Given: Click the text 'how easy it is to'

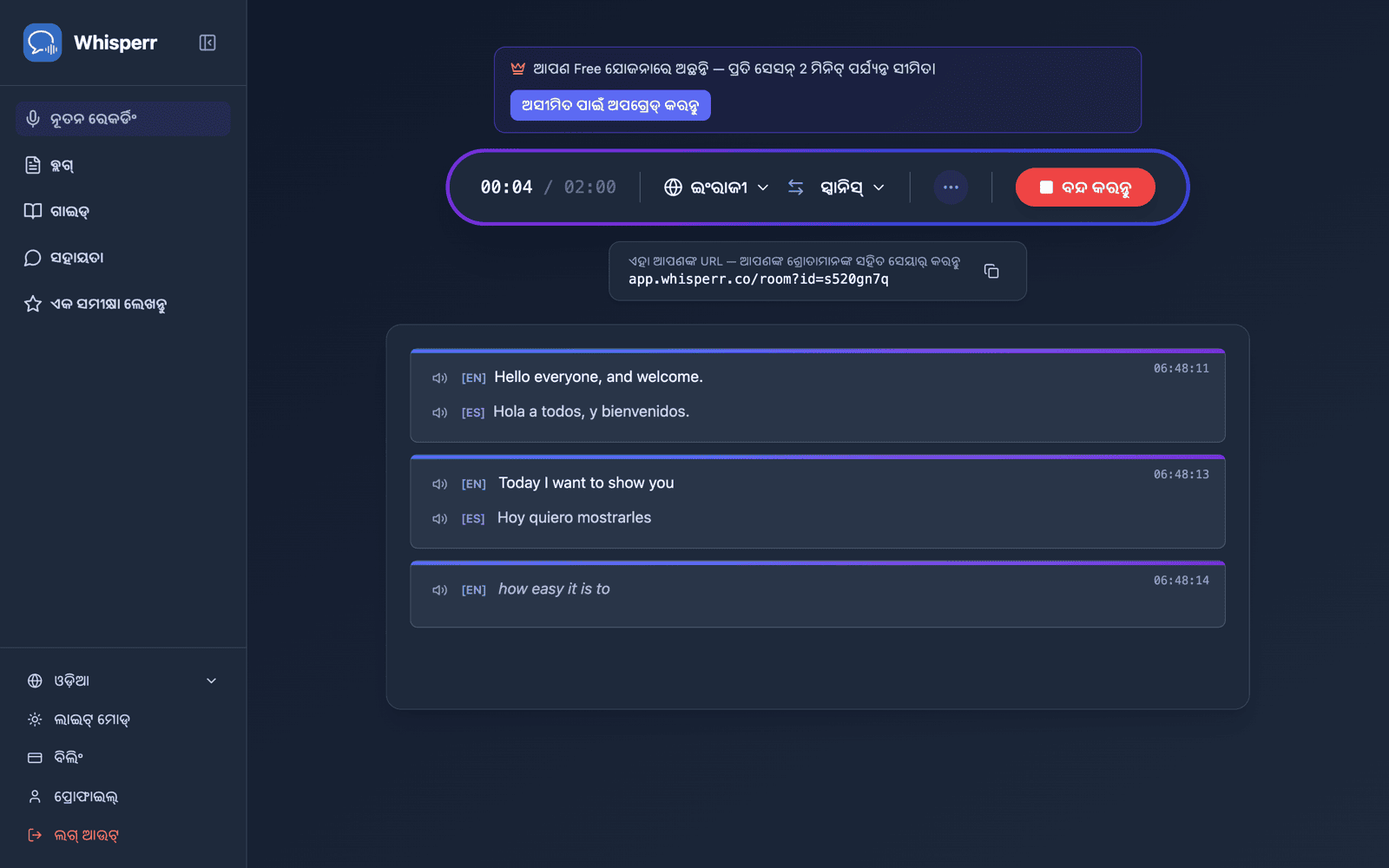Looking at the screenshot, I should (x=554, y=589).
